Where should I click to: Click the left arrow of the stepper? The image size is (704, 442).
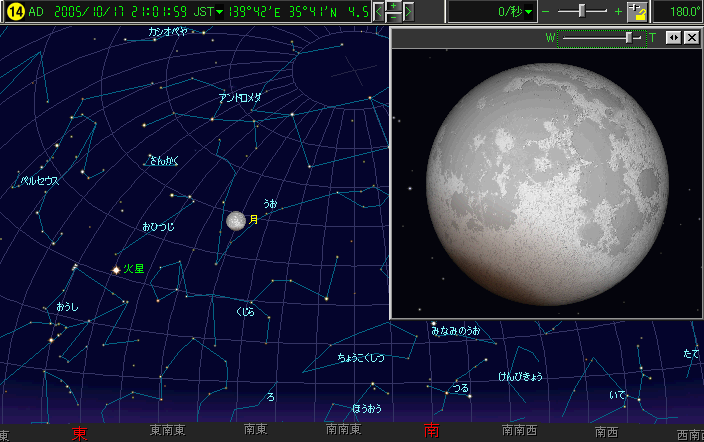click(379, 12)
